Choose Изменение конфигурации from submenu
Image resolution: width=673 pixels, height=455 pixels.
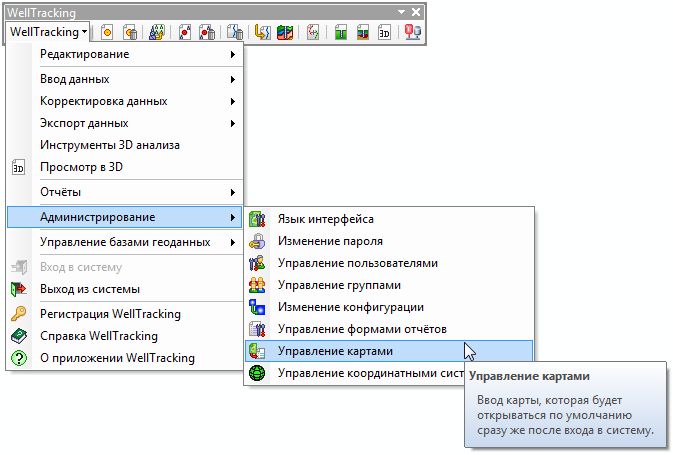pos(350,307)
